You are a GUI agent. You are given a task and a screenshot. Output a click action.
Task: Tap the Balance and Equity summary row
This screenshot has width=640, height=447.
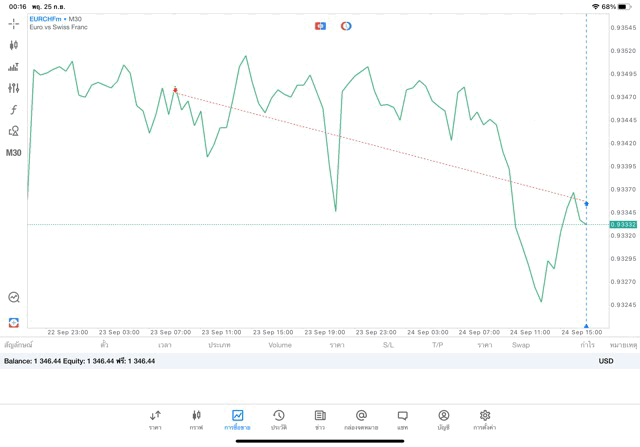pyautogui.click(x=80, y=360)
